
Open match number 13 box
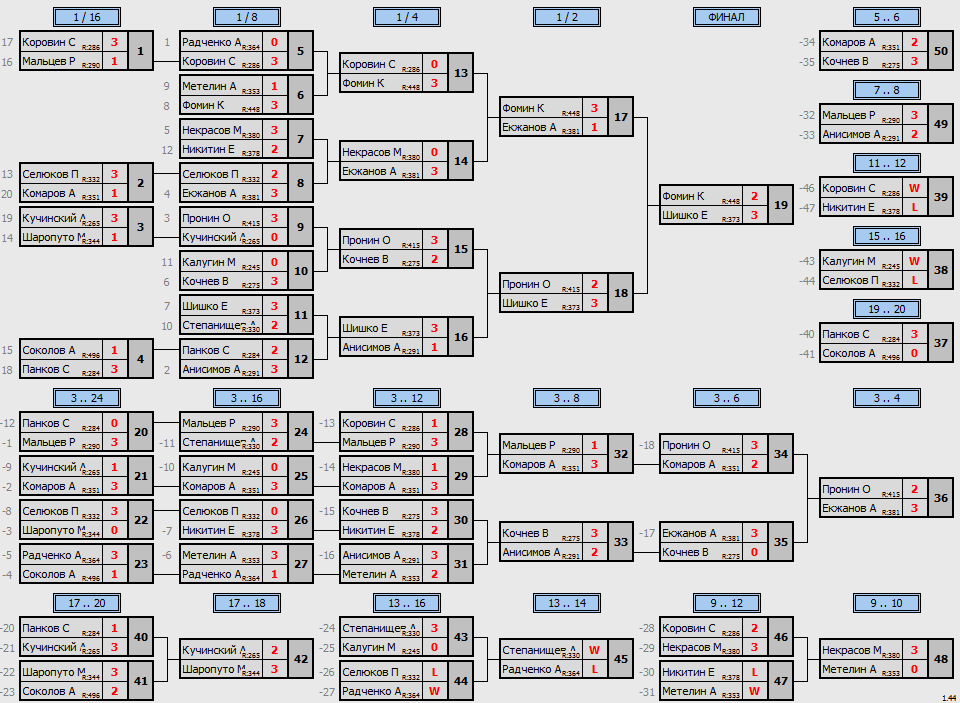[460, 73]
